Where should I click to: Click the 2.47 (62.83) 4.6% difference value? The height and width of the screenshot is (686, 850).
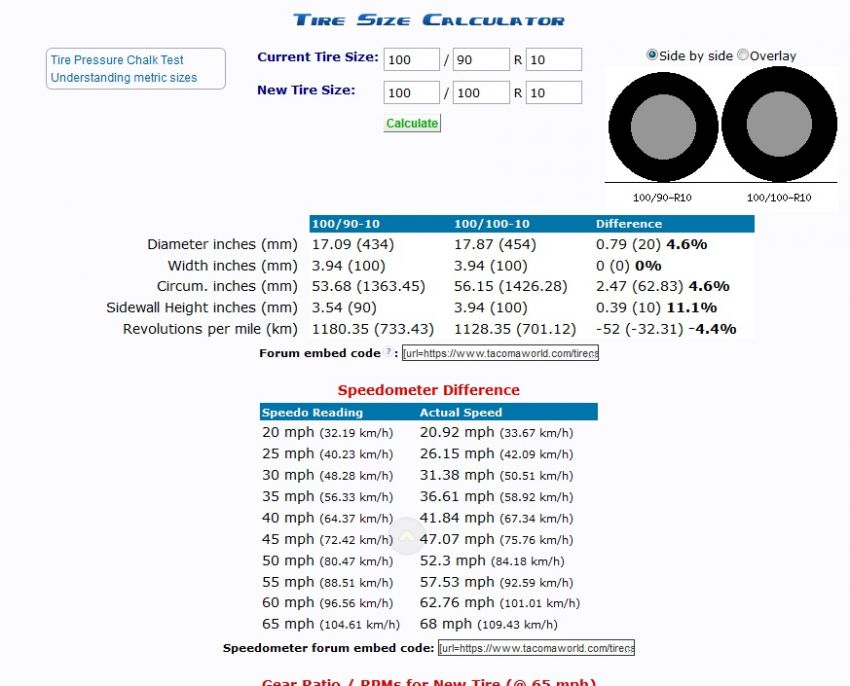click(x=662, y=286)
